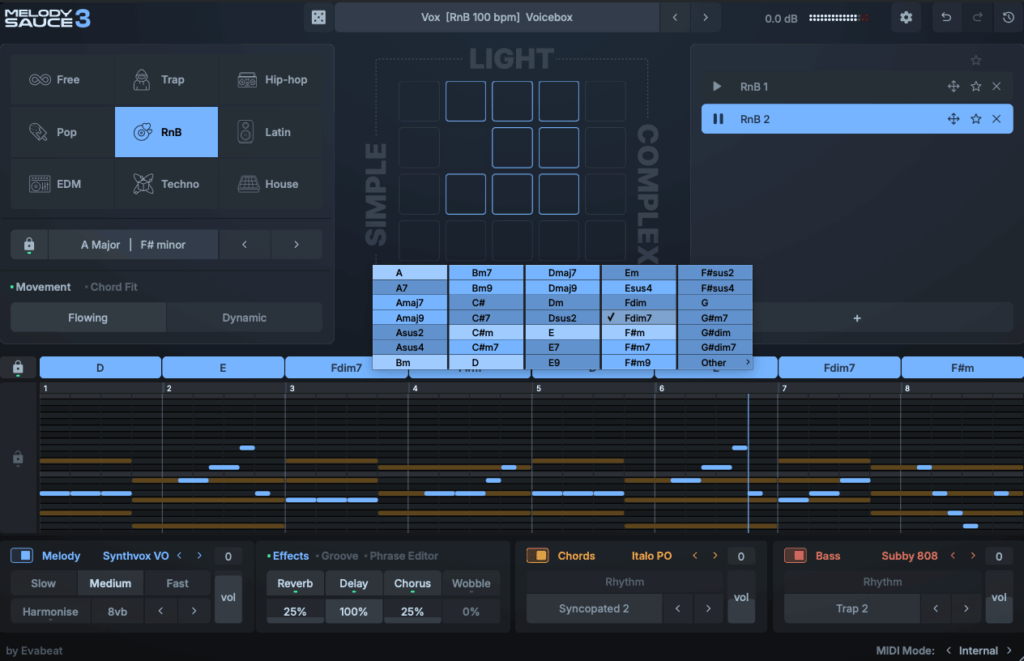
Task: Toggle the key lock icon
Action: coord(29,244)
